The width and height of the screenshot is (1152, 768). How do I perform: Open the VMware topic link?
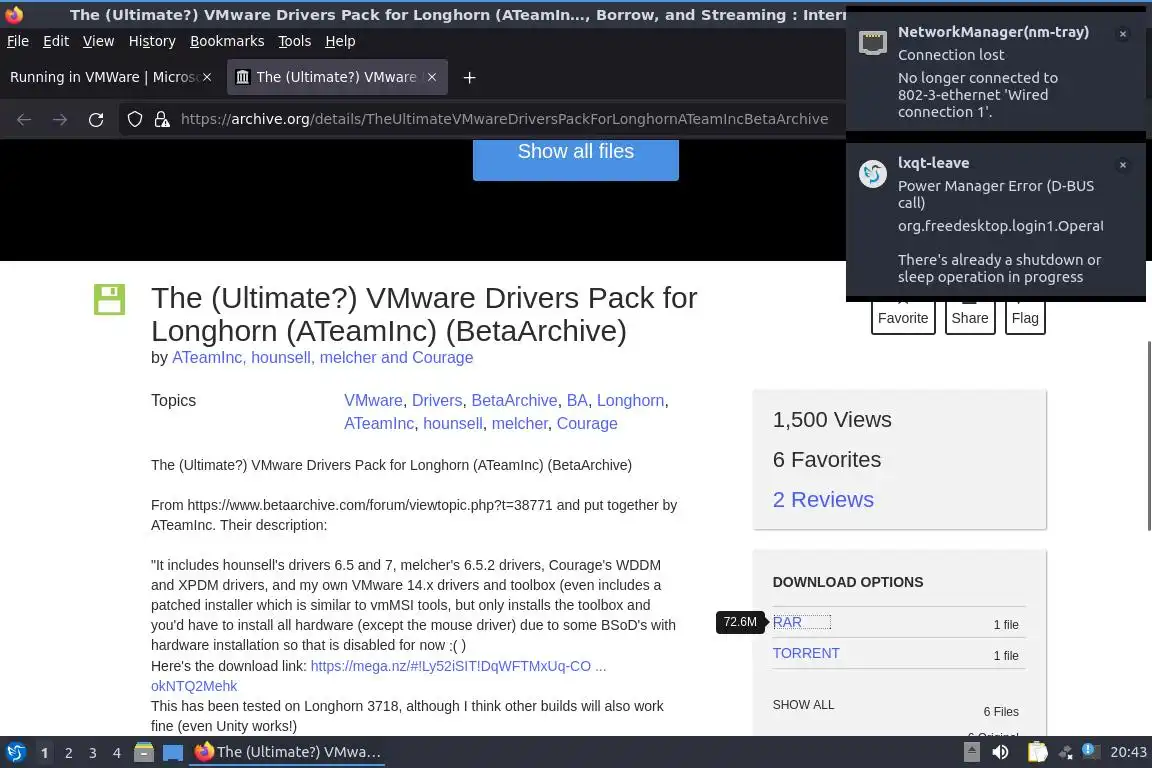coord(373,401)
